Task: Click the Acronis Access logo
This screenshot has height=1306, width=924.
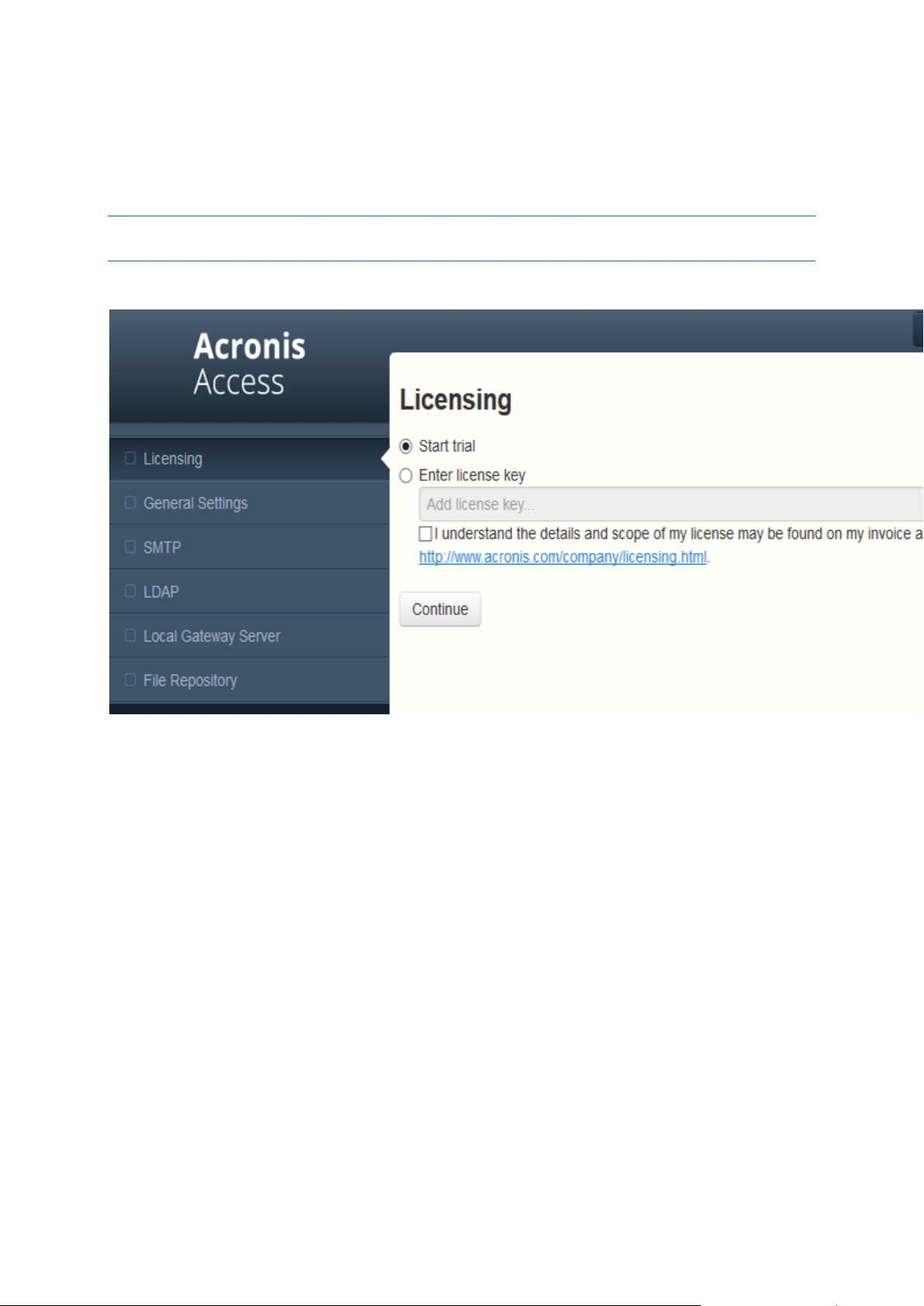Action: point(250,365)
